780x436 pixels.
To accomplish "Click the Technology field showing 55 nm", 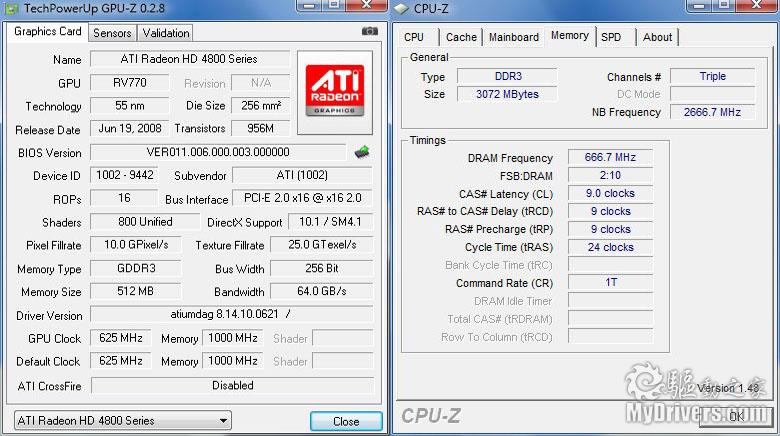I will 129,106.
